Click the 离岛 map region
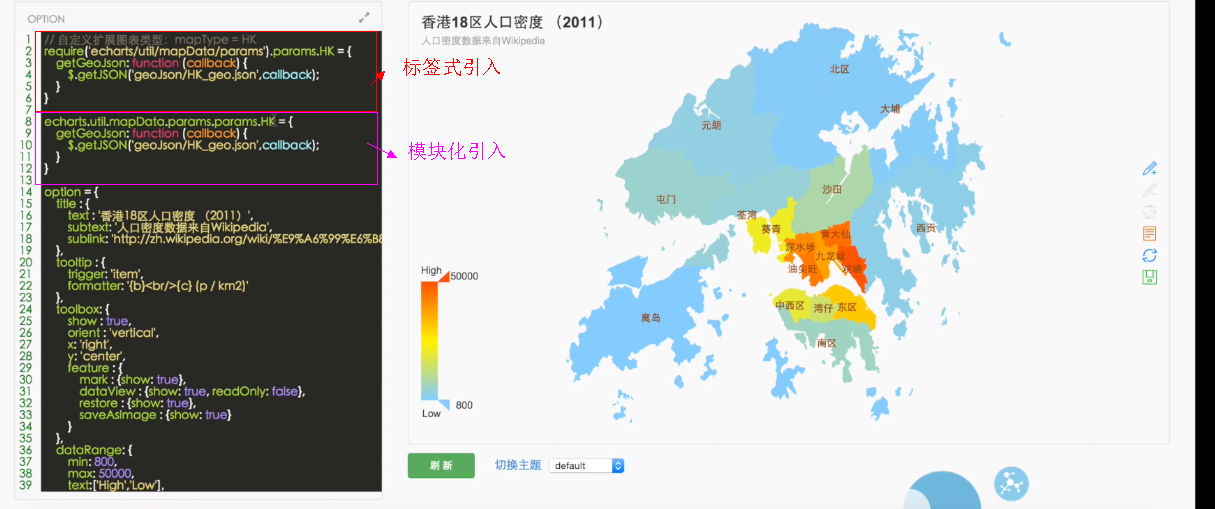 pos(651,318)
